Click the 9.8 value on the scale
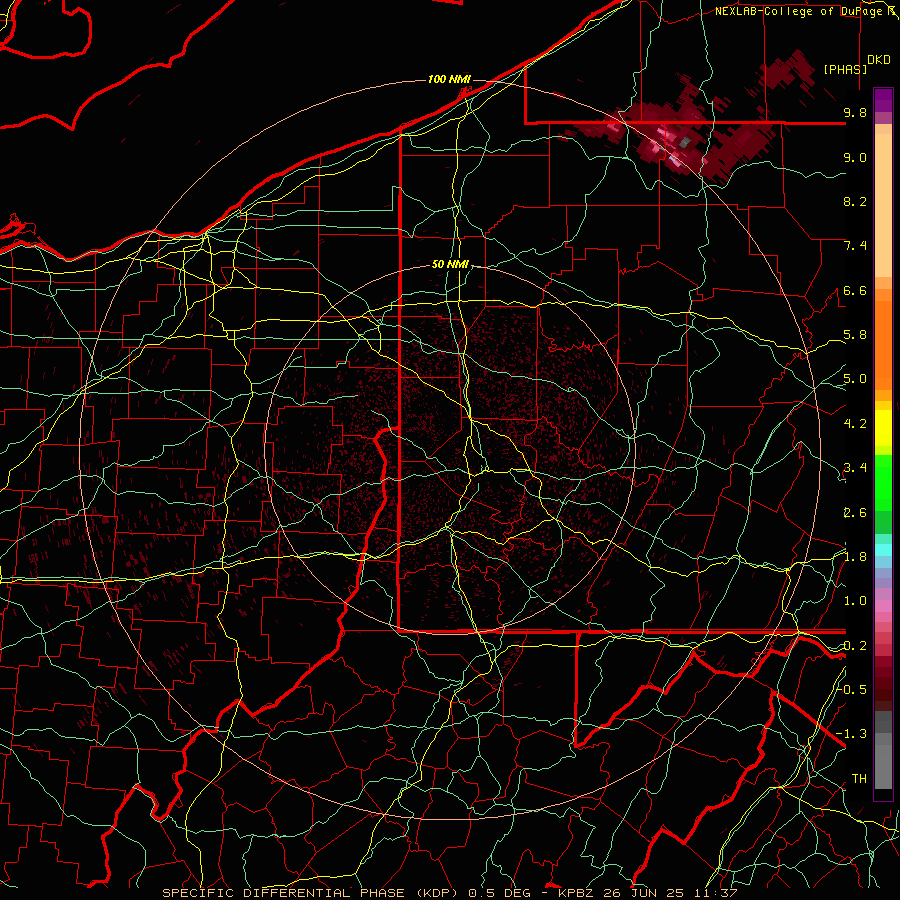 click(x=855, y=112)
